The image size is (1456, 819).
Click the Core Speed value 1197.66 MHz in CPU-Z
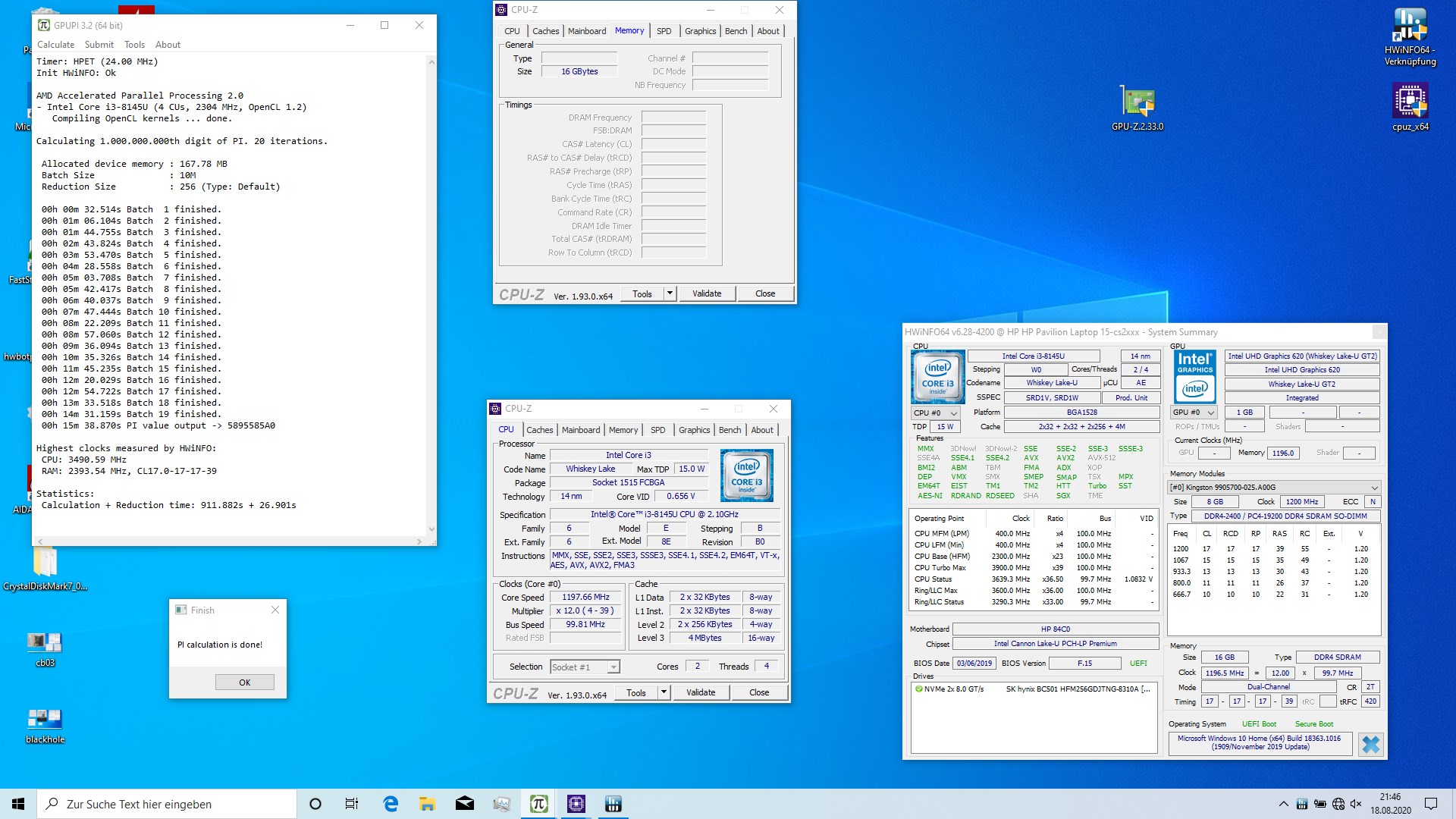585,597
